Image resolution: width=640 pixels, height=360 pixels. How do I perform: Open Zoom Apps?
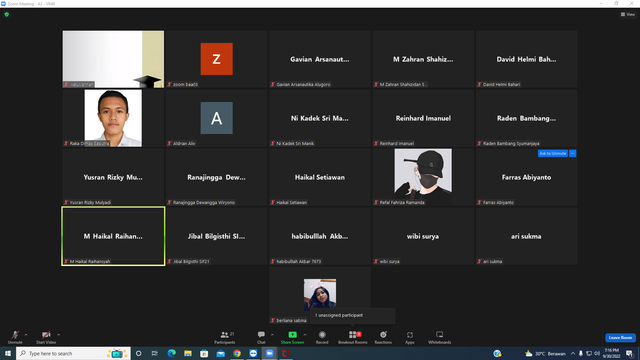[x=410, y=337]
